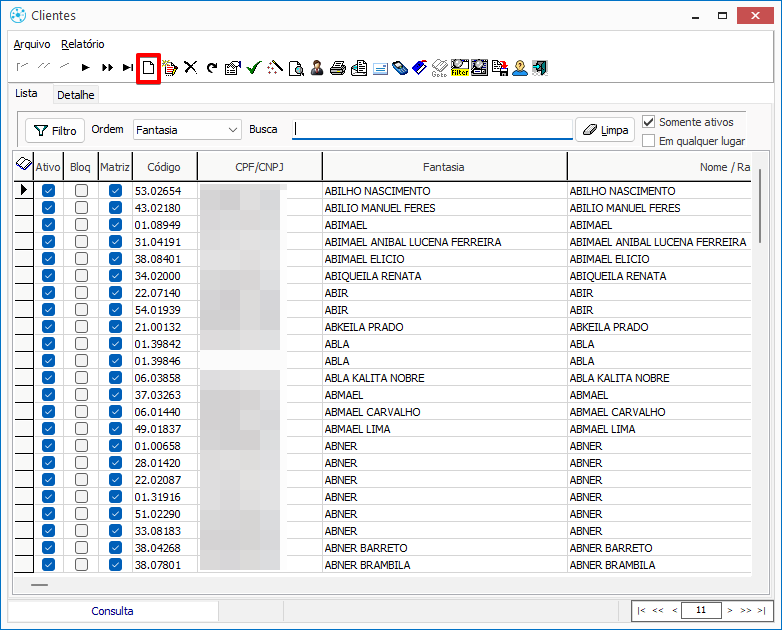Enable the Em qualquer lugar checkbox
This screenshot has width=782, height=630.
tap(648, 141)
